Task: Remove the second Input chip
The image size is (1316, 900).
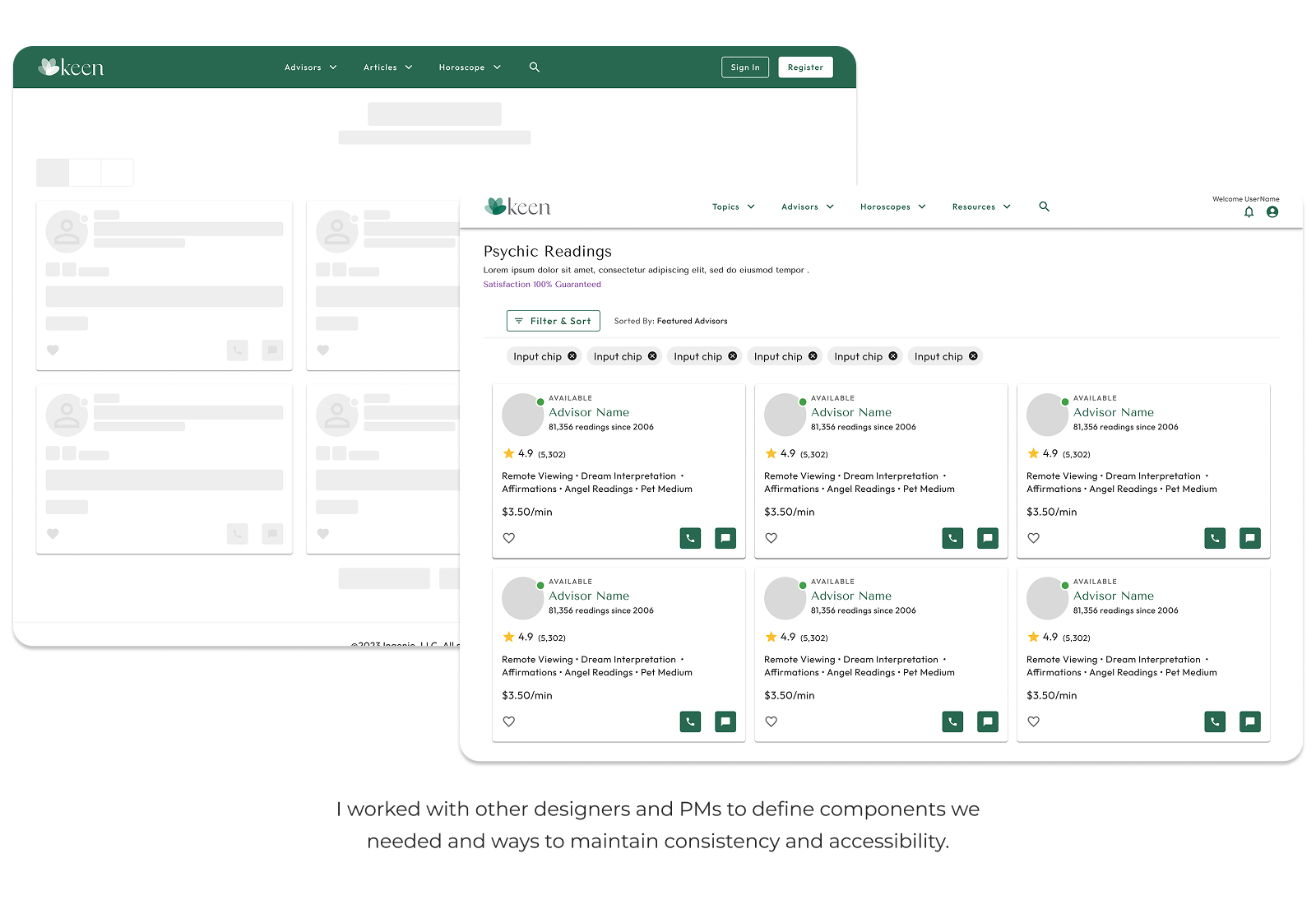Action: point(652,356)
